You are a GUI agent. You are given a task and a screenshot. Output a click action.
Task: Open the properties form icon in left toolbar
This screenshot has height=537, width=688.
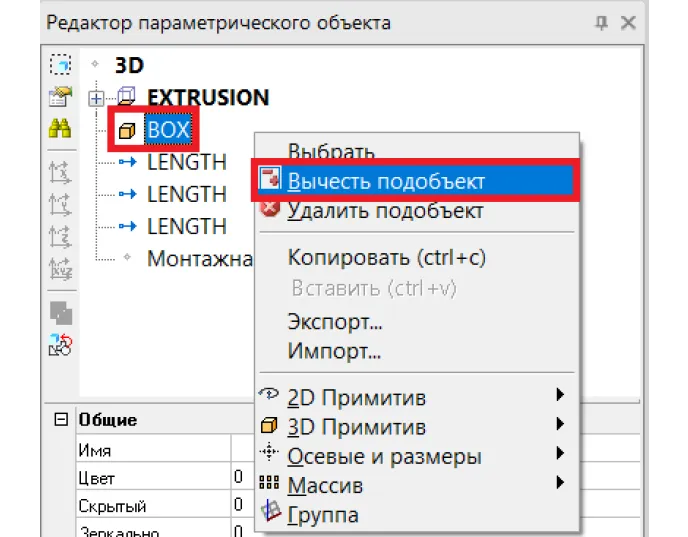[x=60, y=97]
